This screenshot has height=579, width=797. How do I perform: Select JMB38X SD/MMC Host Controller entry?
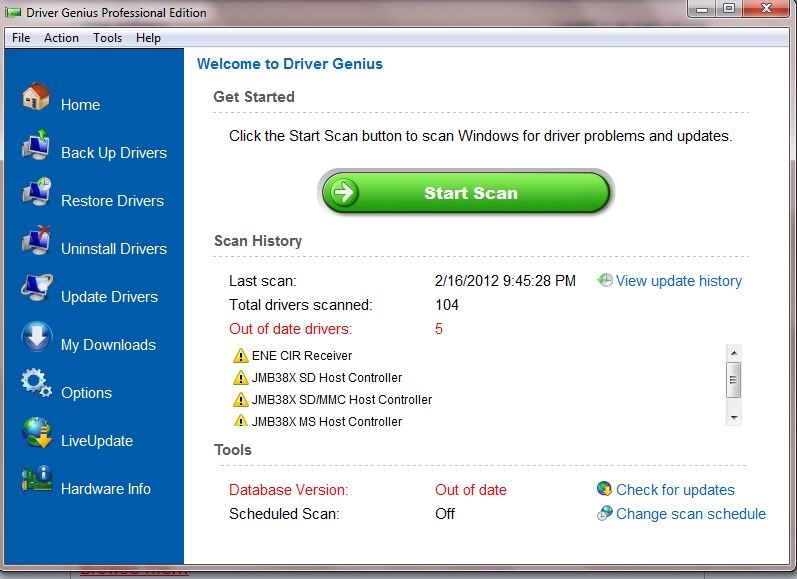coord(342,400)
